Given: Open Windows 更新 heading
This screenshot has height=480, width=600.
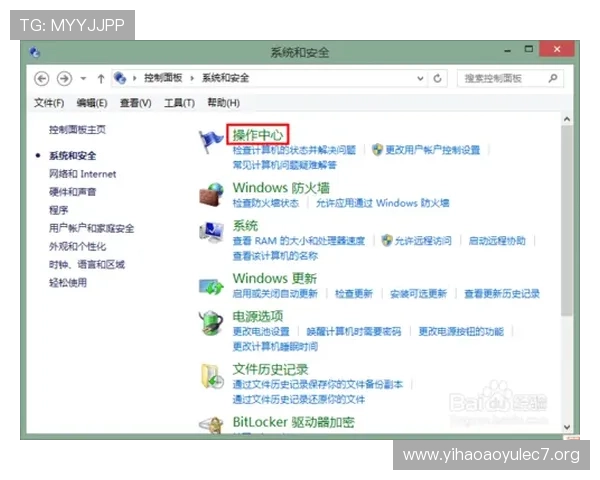Looking at the screenshot, I should point(275,278).
